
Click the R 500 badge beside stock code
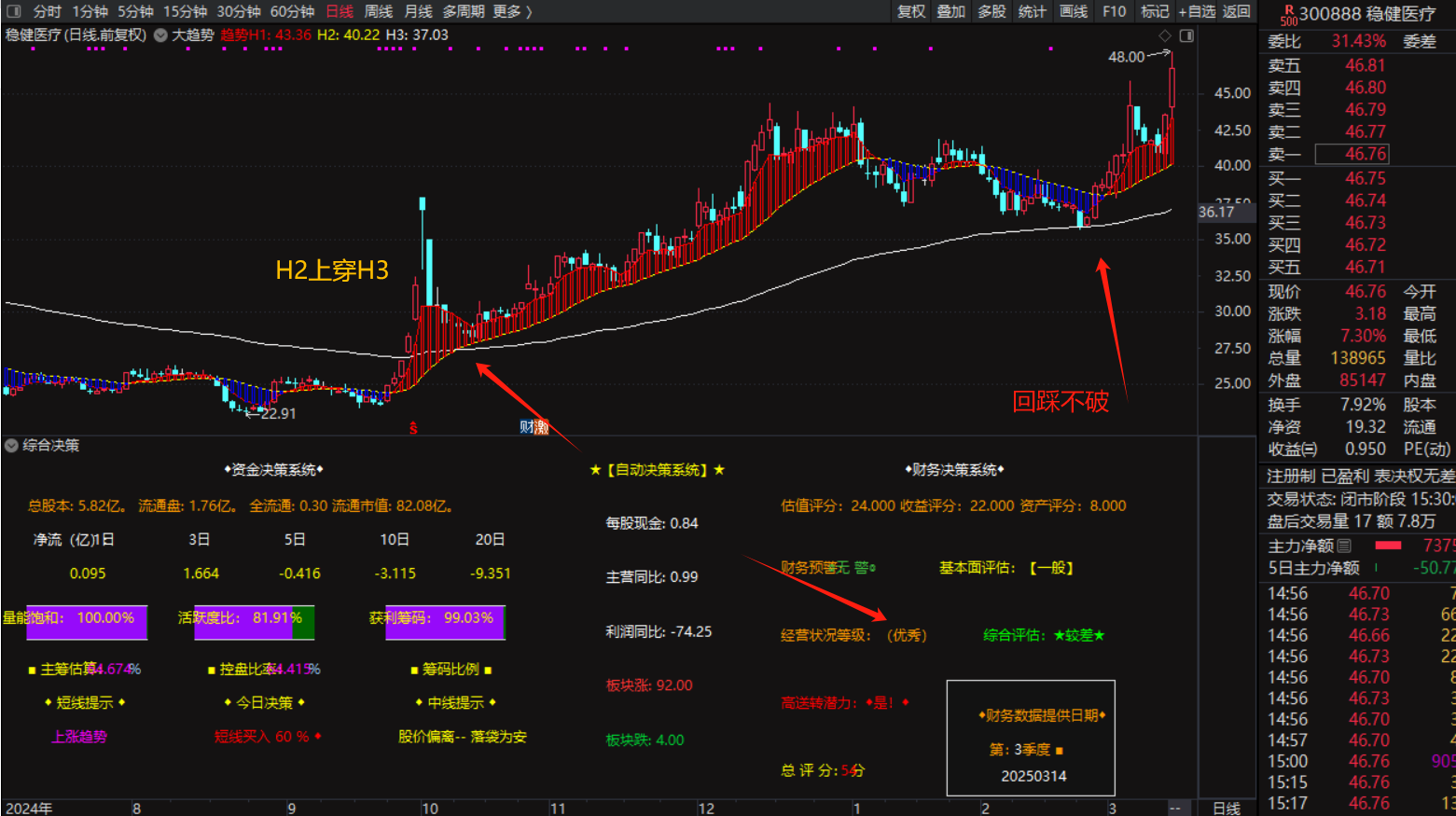click(x=1288, y=15)
